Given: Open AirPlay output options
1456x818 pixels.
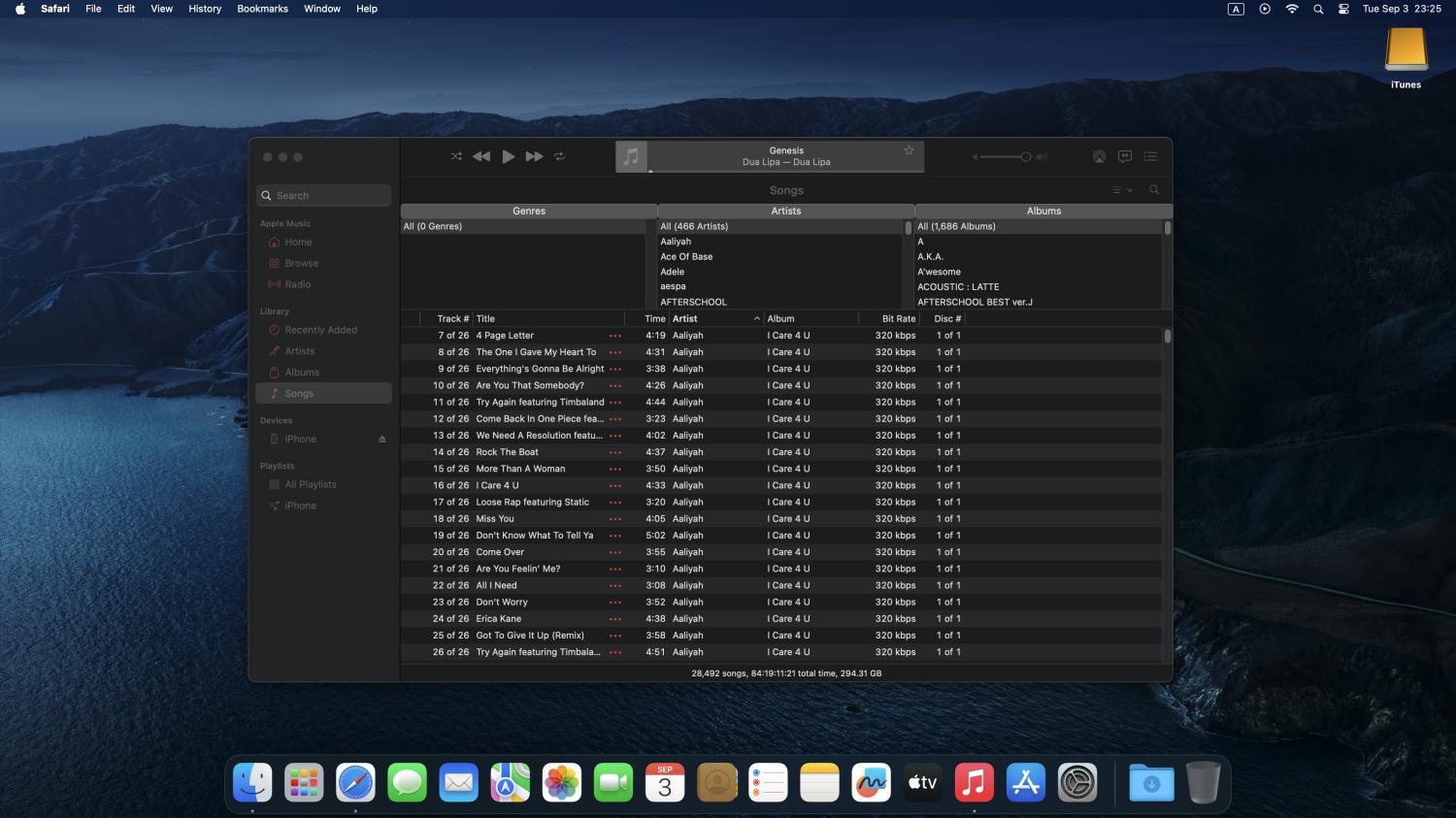Looking at the screenshot, I should 1099,156.
